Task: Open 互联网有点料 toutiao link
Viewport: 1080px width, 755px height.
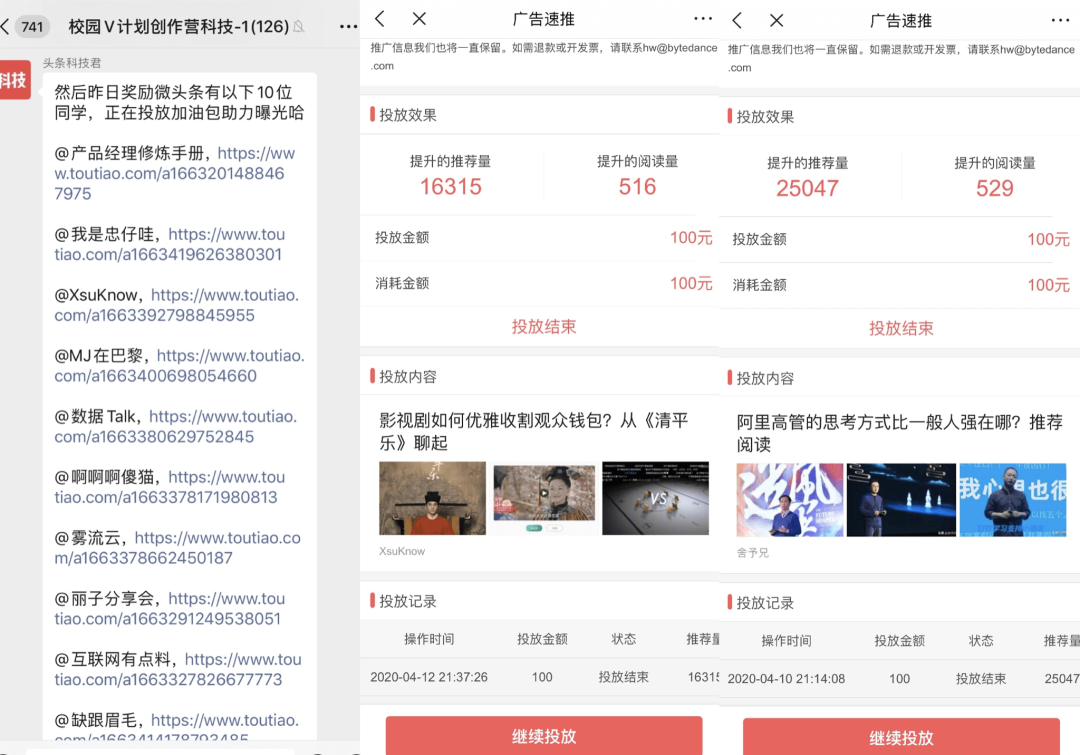Action: coord(178,669)
